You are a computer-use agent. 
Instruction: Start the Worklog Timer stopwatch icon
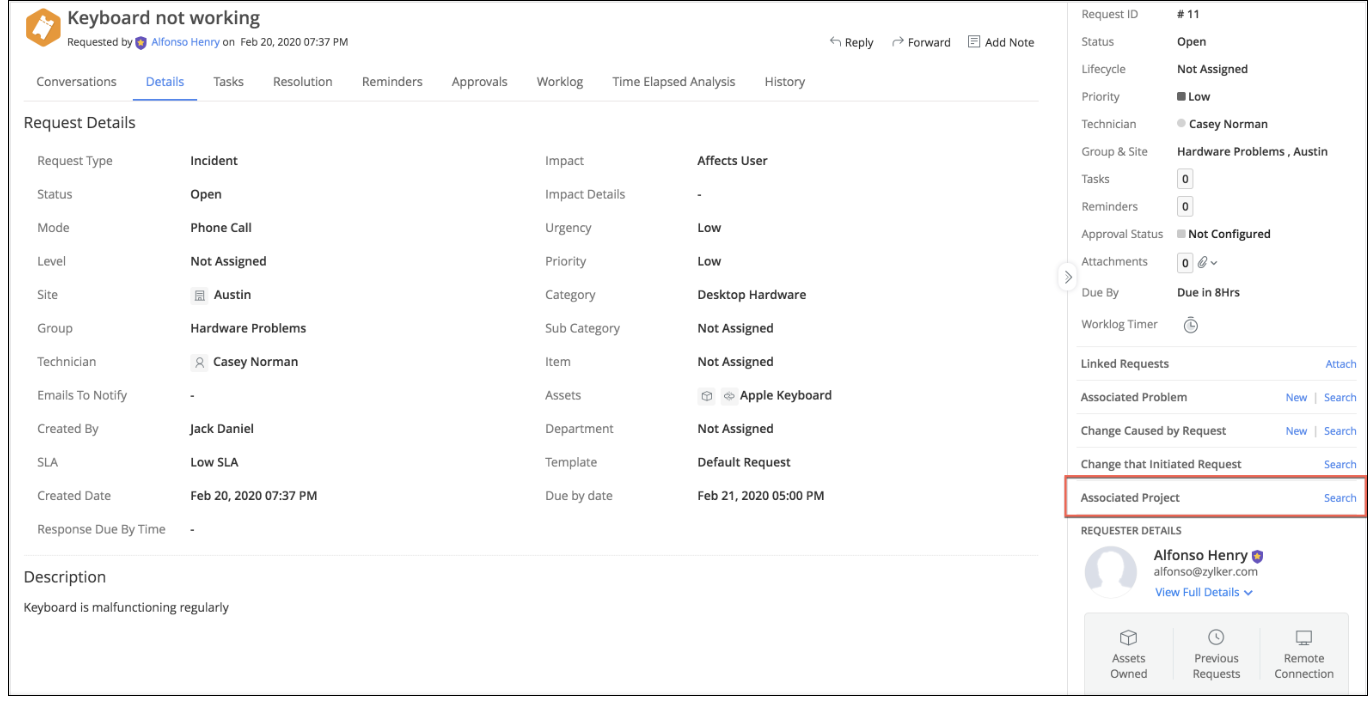click(x=1190, y=325)
